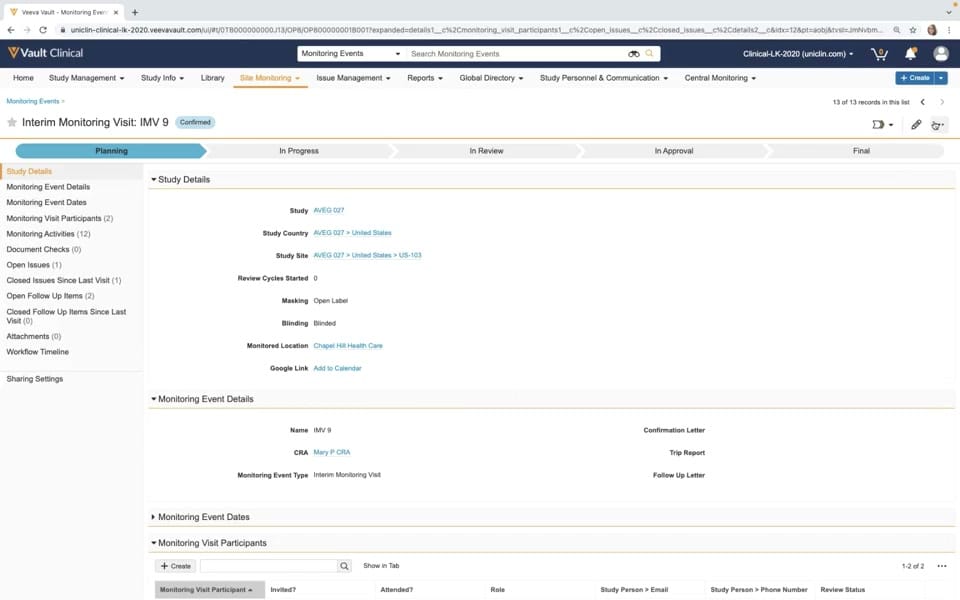
Task: Go to the Home tab
Action: [x=23, y=78]
